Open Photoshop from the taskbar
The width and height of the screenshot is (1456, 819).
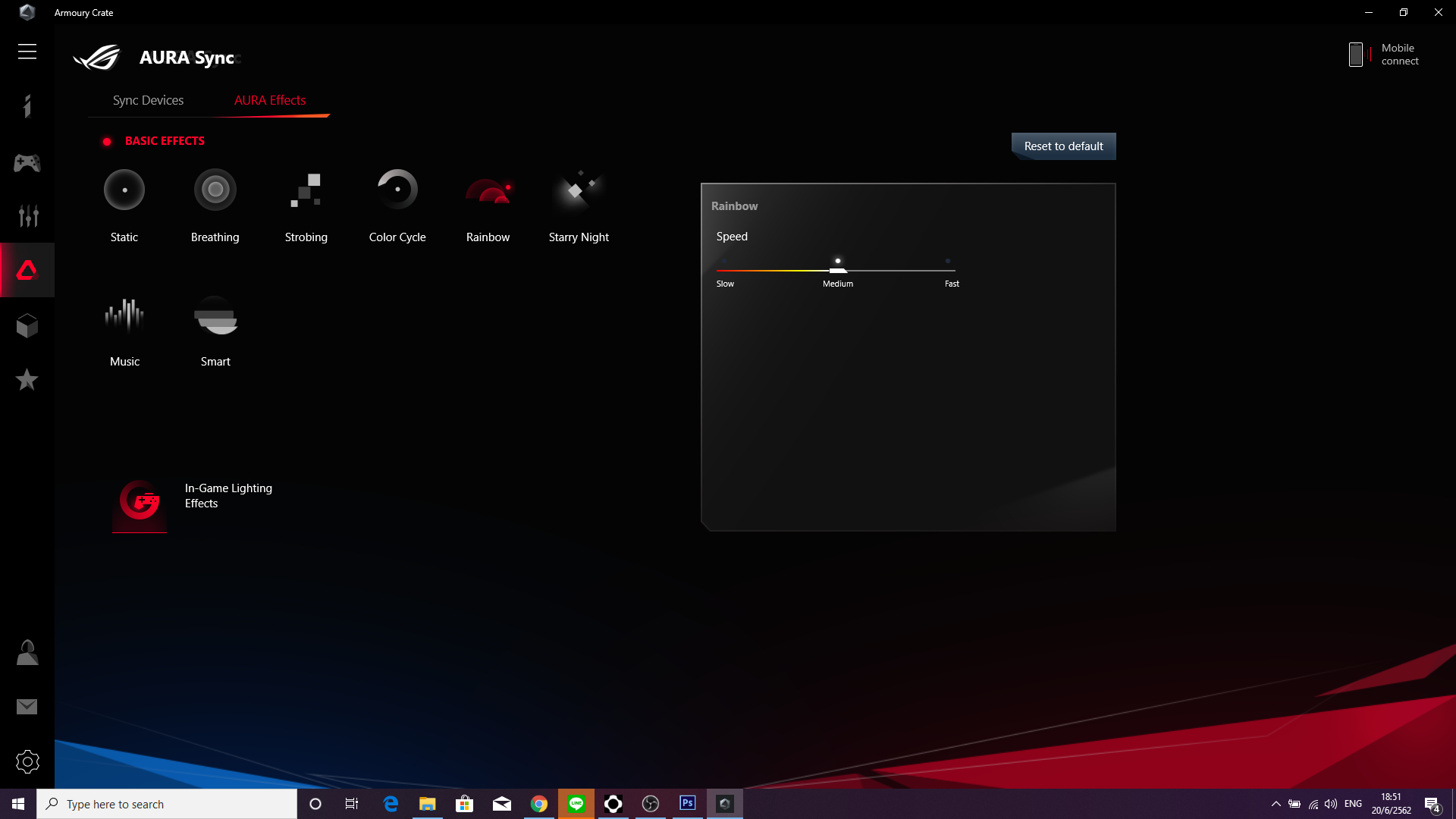point(688,803)
